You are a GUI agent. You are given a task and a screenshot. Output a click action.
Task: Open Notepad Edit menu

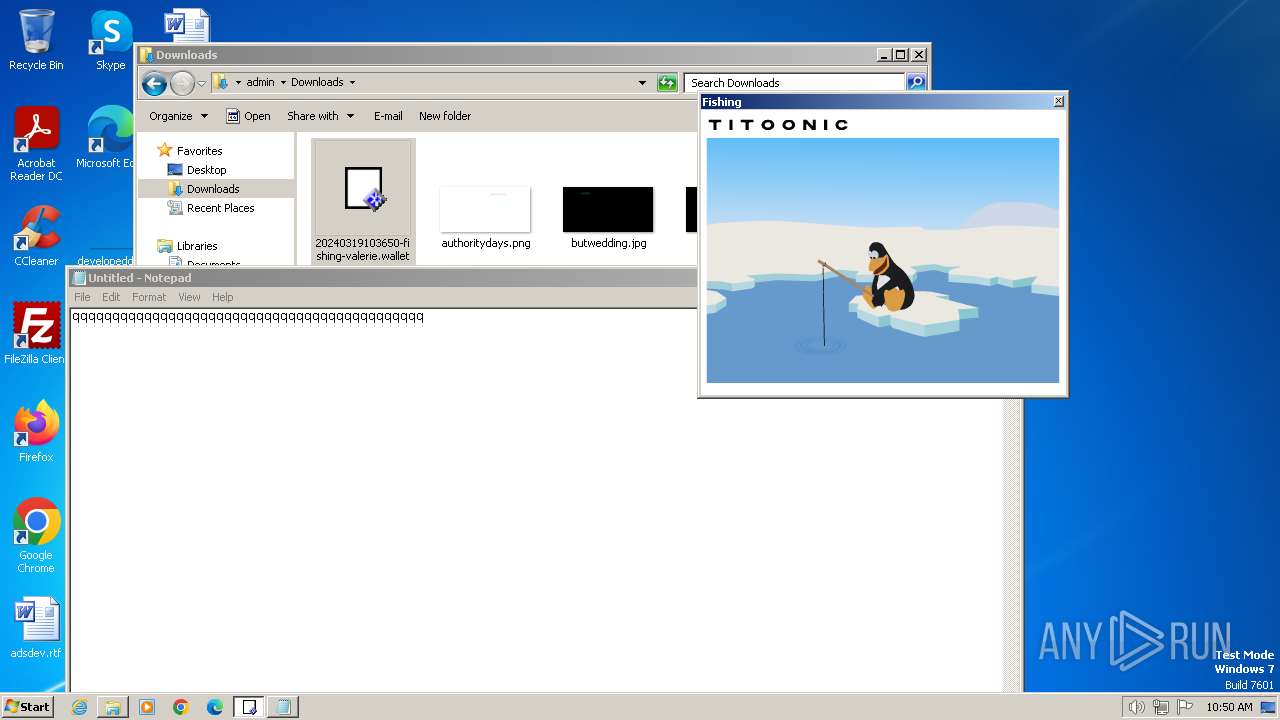(x=111, y=297)
